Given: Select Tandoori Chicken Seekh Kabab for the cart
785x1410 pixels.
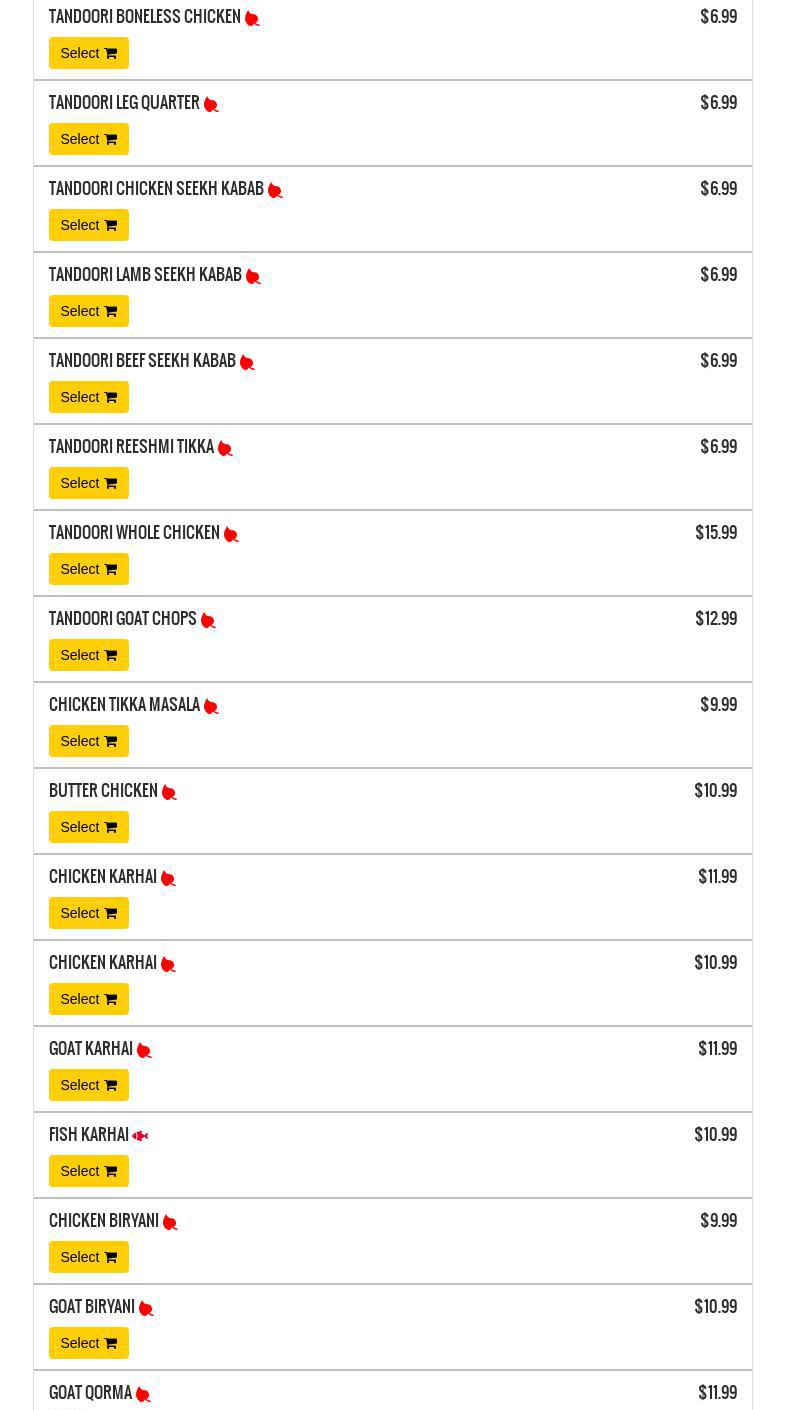Looking at the screenshot, I should click(88, 225).
